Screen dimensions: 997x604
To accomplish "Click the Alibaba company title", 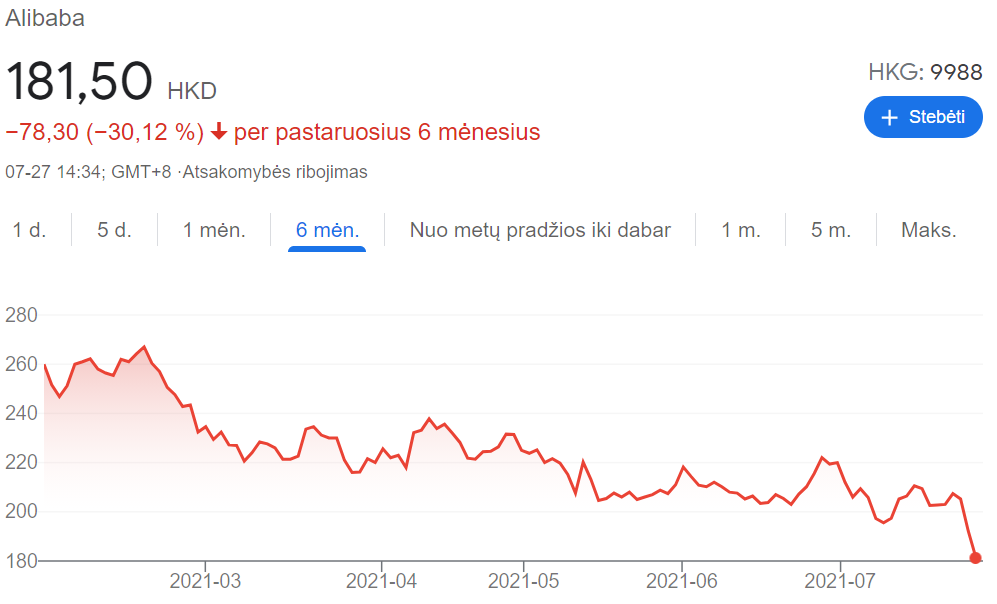I will tap(45, 18).
